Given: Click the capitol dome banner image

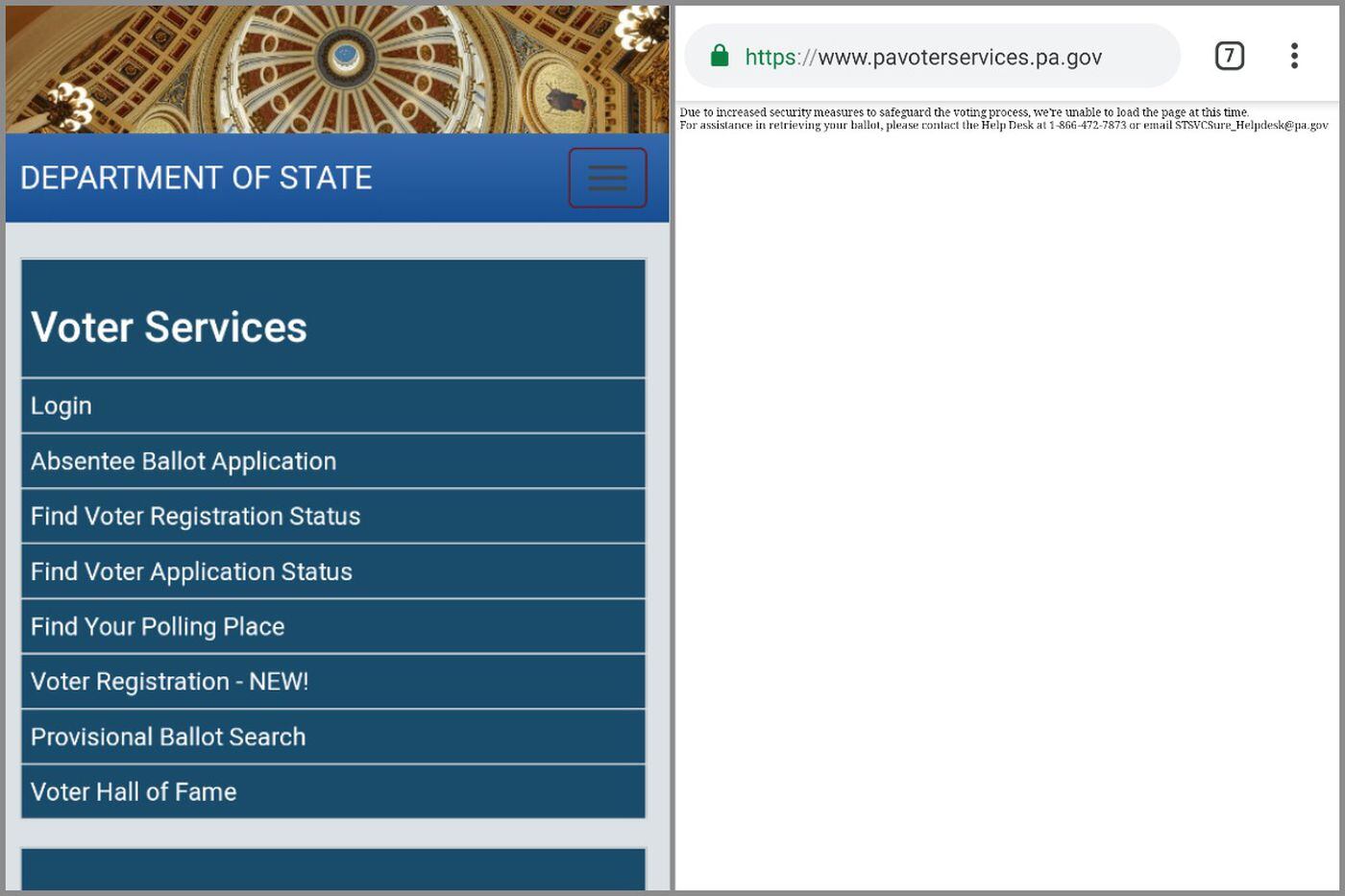Looking at the screenshot, I should click(336, 67).
